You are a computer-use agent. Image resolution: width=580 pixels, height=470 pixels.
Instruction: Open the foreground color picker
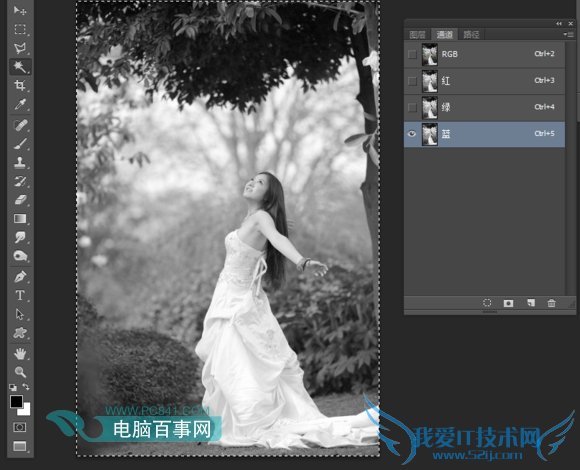click(16, 401)
